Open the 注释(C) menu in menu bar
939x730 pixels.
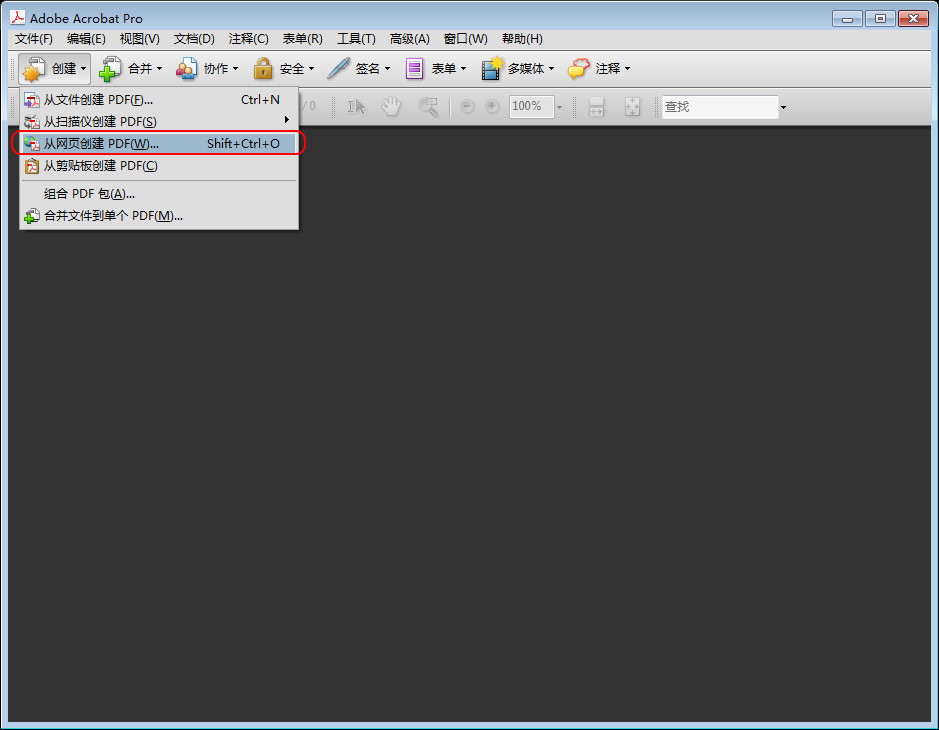coord(249,39)
